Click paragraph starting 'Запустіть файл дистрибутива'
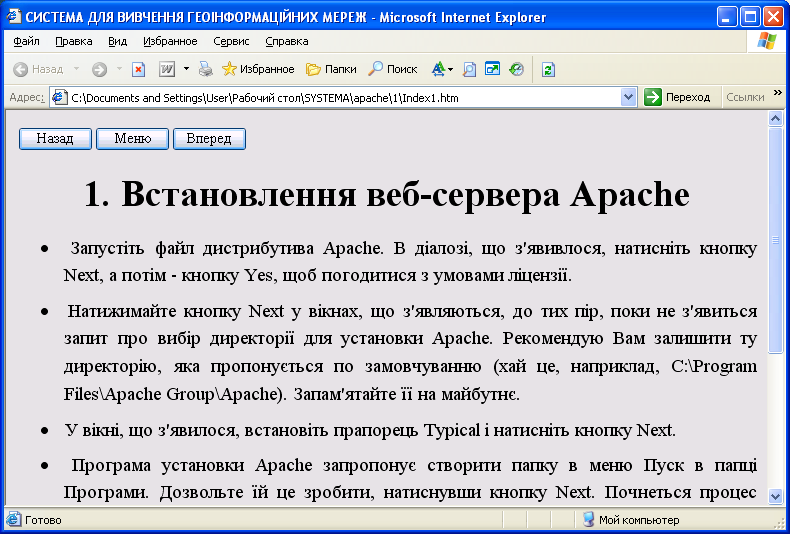 click(x=410, y=262)
